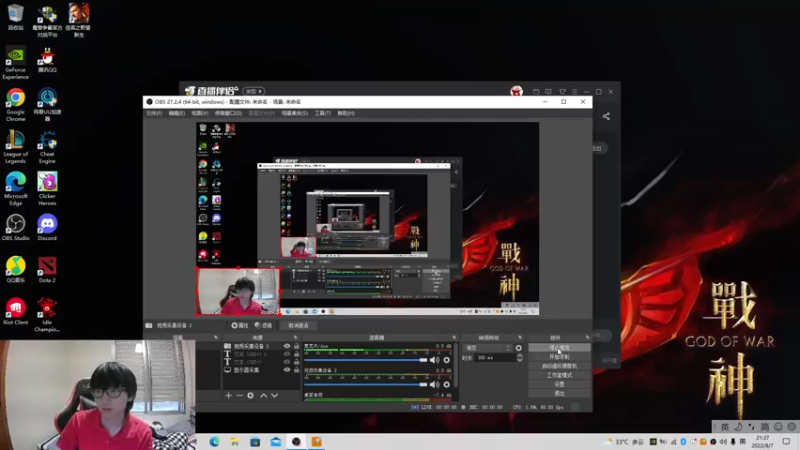The height and width of the screenshot is (450, 800).
Task: Click the share icon in the streaming companion window
Action: (606, 116)
